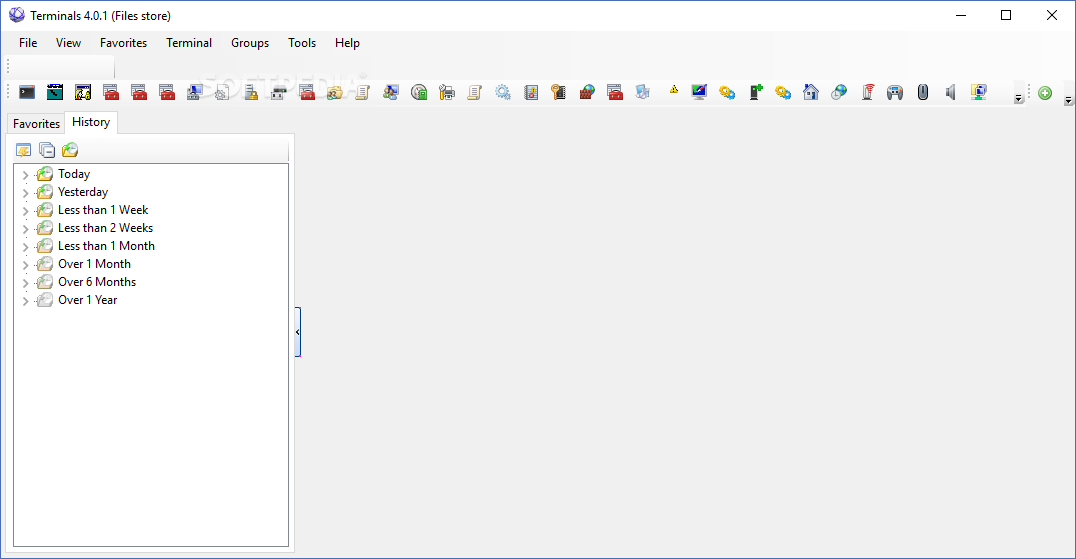
Task: Select the 'Less than 1 Week' row
Action: (x=103, y=210)
